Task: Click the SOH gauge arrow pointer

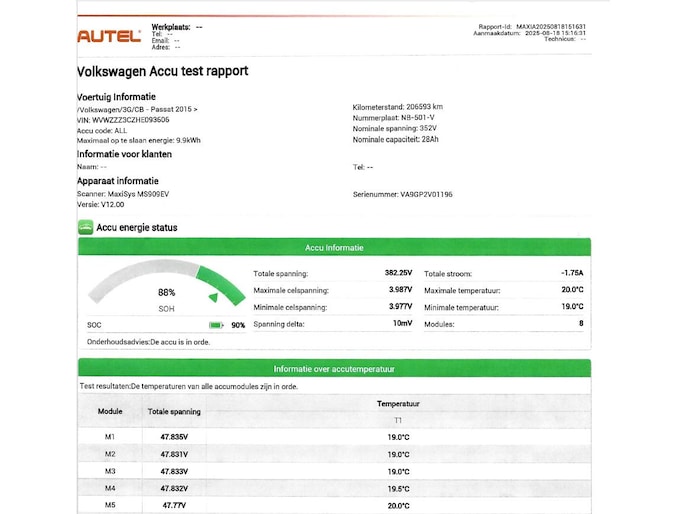Action: click(x=213, y=297)
